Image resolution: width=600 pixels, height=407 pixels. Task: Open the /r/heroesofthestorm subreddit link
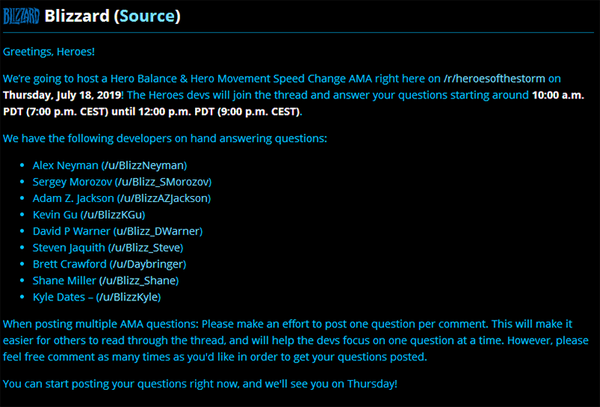coord(494,79)
